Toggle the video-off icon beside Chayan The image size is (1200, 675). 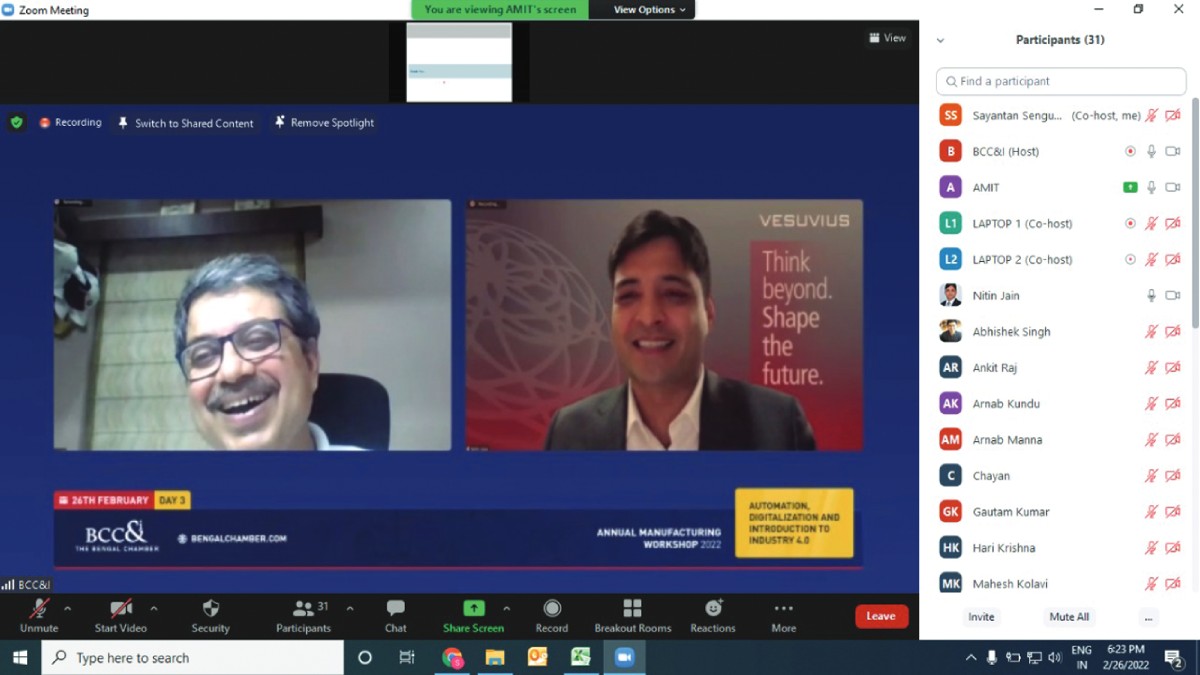[x=1173, y=475]
